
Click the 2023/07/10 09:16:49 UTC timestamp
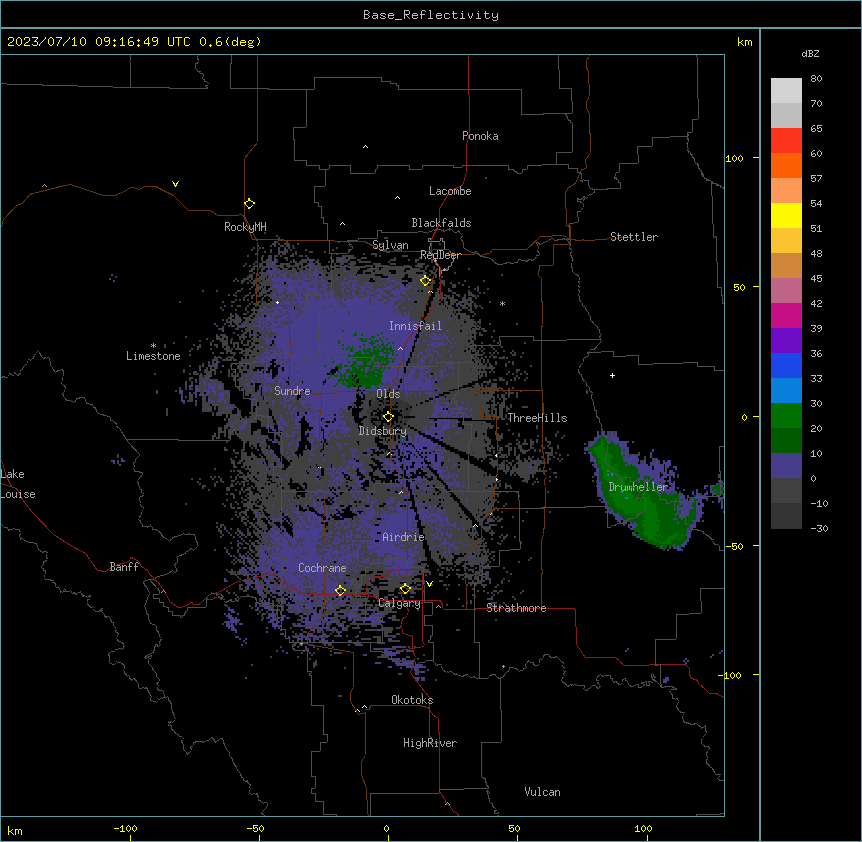click(99, 42)
